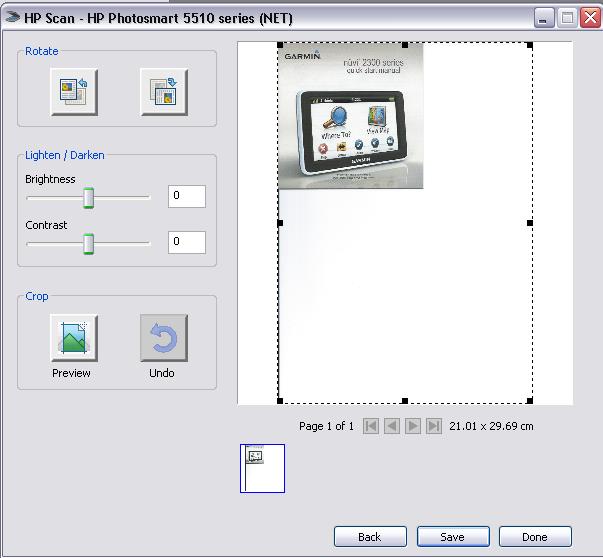Jump to the first page arrow
This screenshot has height=558, width=603.
click(371, 426)
